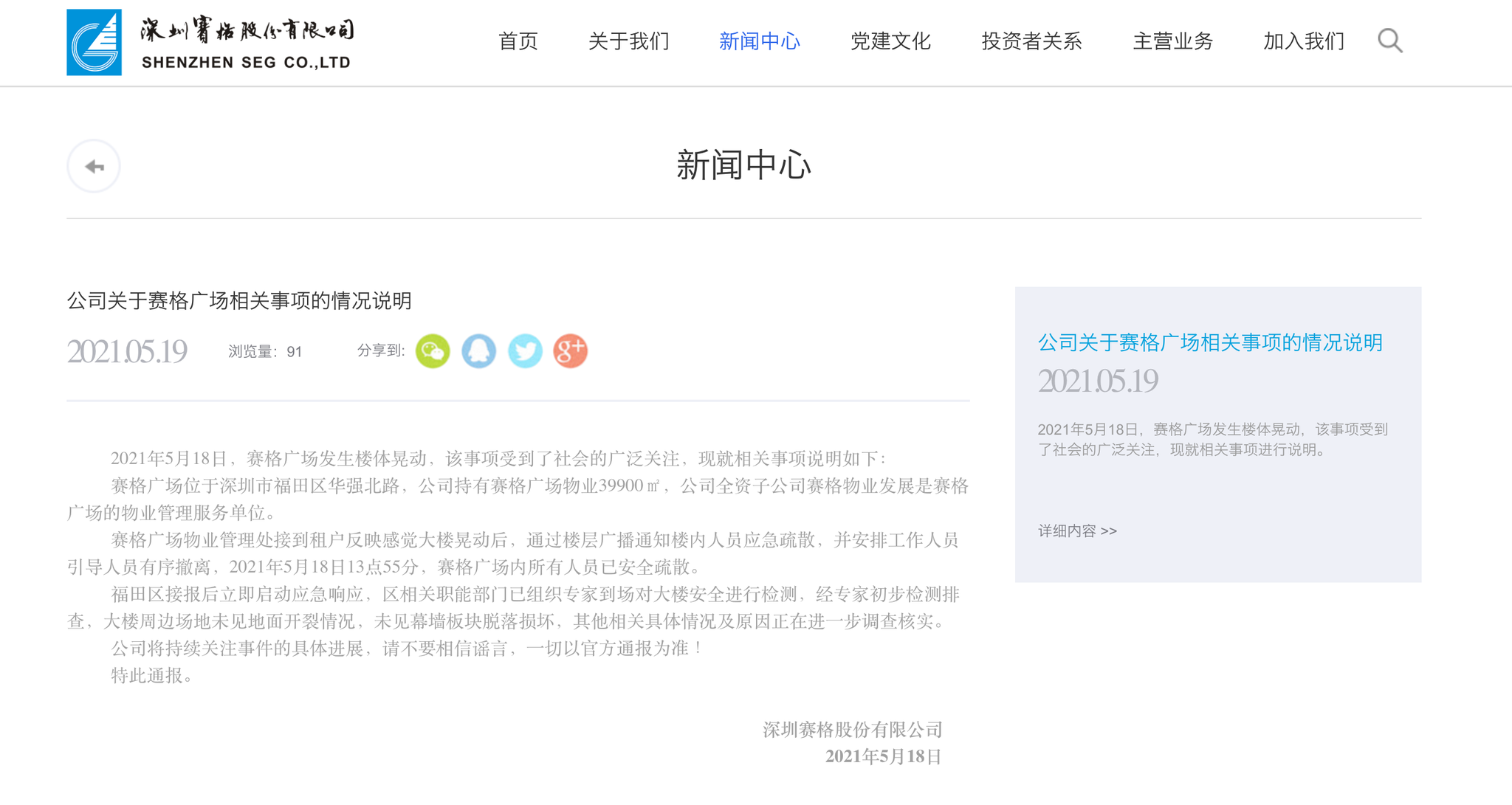Click the SHENZHEN SEG CO.,LTD company name

point(246,63)
